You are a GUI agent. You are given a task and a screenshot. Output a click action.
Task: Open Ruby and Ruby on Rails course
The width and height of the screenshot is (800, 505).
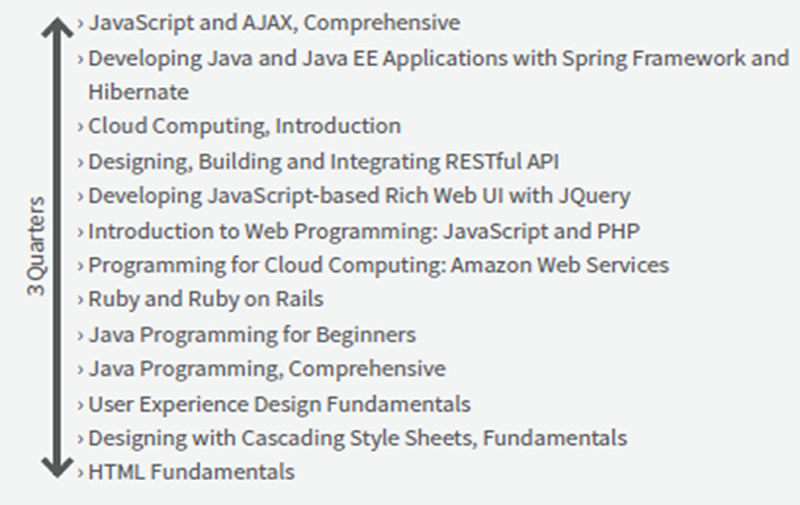coord(206,299)
